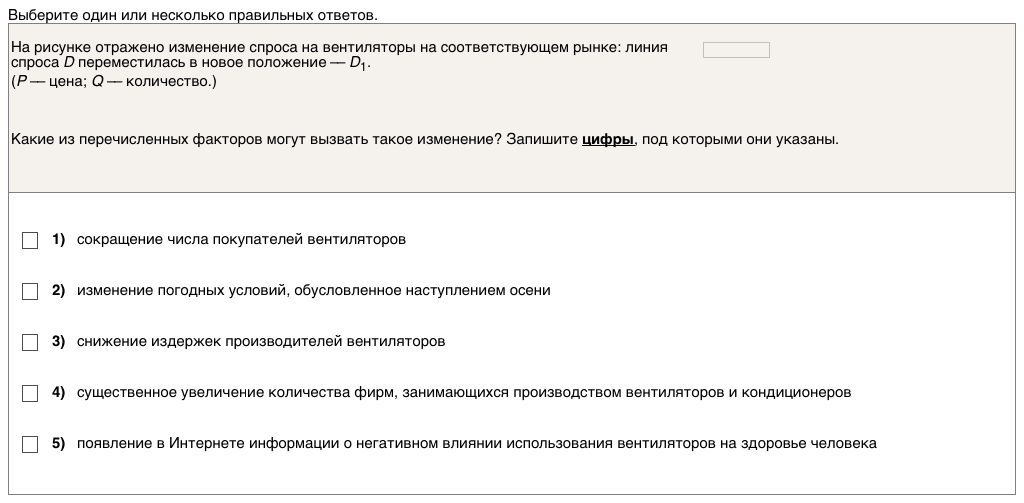Check the box for option 1
Viewport: 1024px width, 503px height.
click(x=30, y=240)
